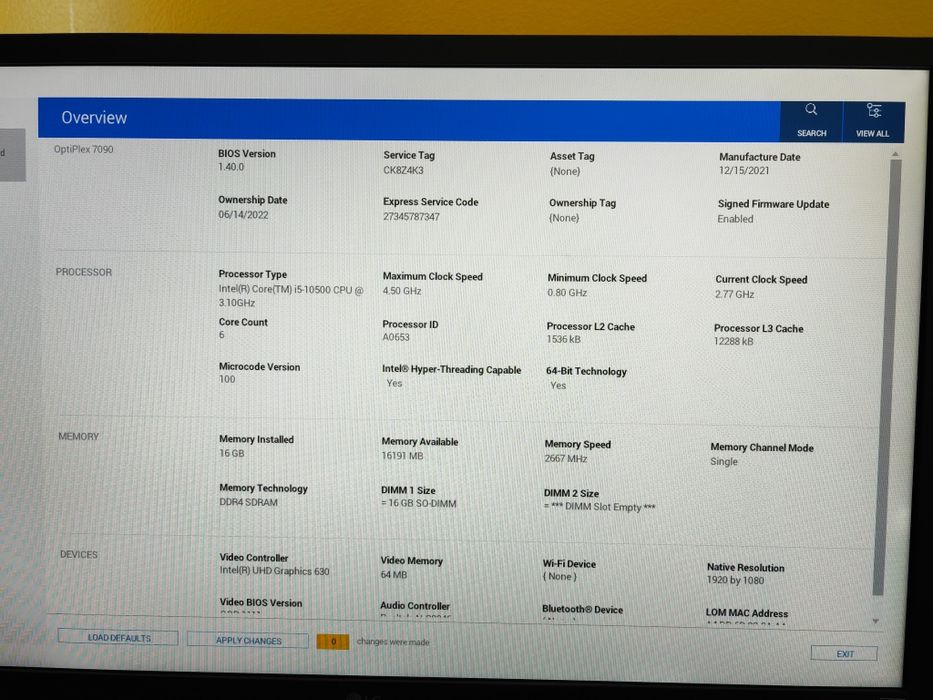Click Hyper-Threading Capable Yes value
The image size is (933, 700).
point(394,383)
